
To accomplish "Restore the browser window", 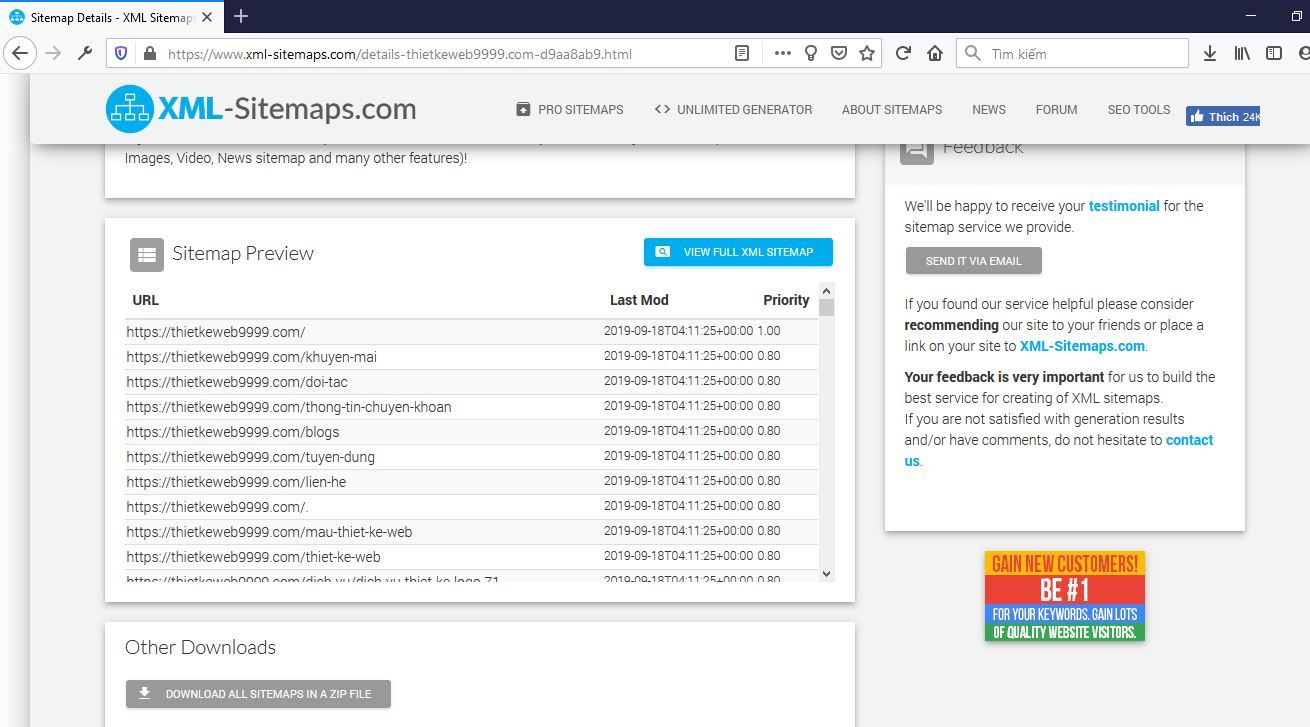I will coord(1297,16).
